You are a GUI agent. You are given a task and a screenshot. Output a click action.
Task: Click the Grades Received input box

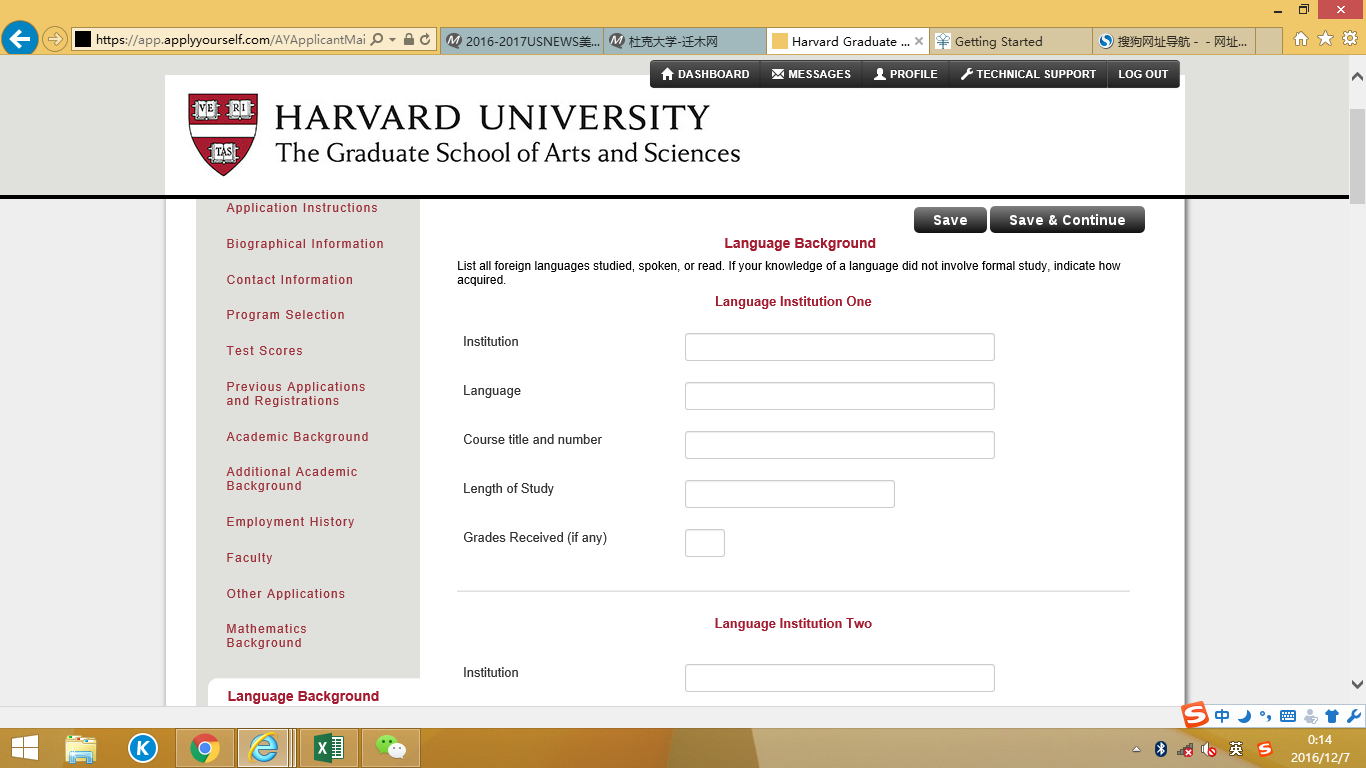[x=705, y=543]
